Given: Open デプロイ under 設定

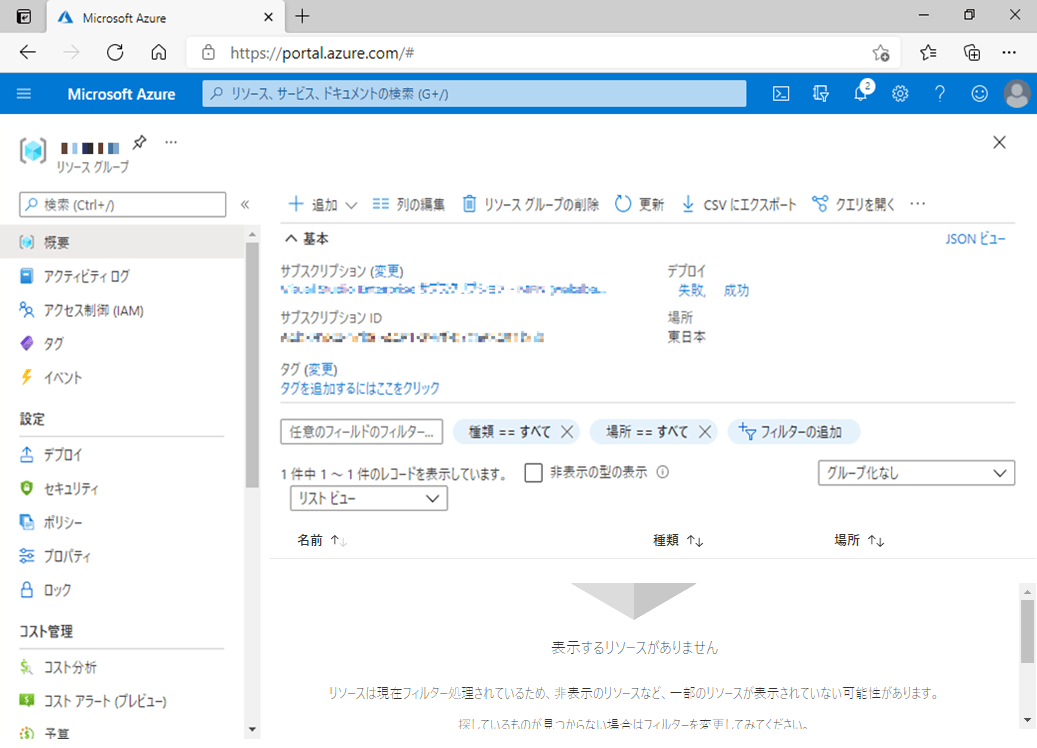Looking at the screenshot, I should [122, 455].
